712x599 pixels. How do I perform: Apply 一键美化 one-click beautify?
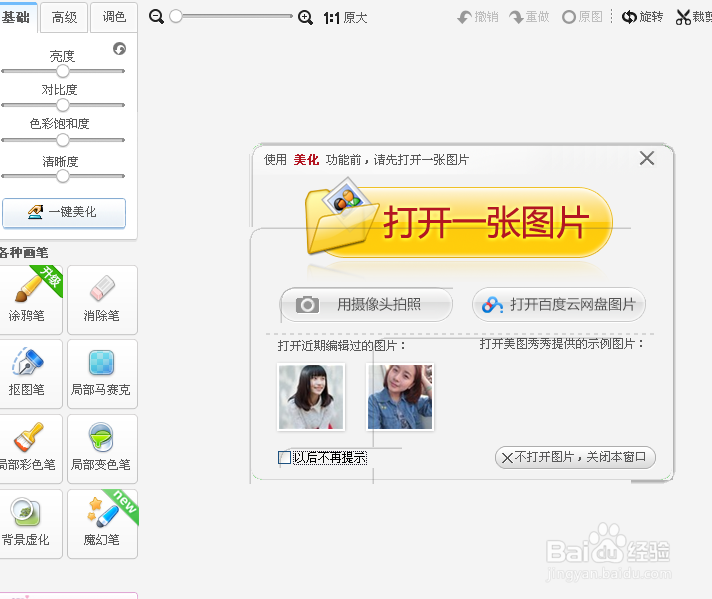[64, 213]
